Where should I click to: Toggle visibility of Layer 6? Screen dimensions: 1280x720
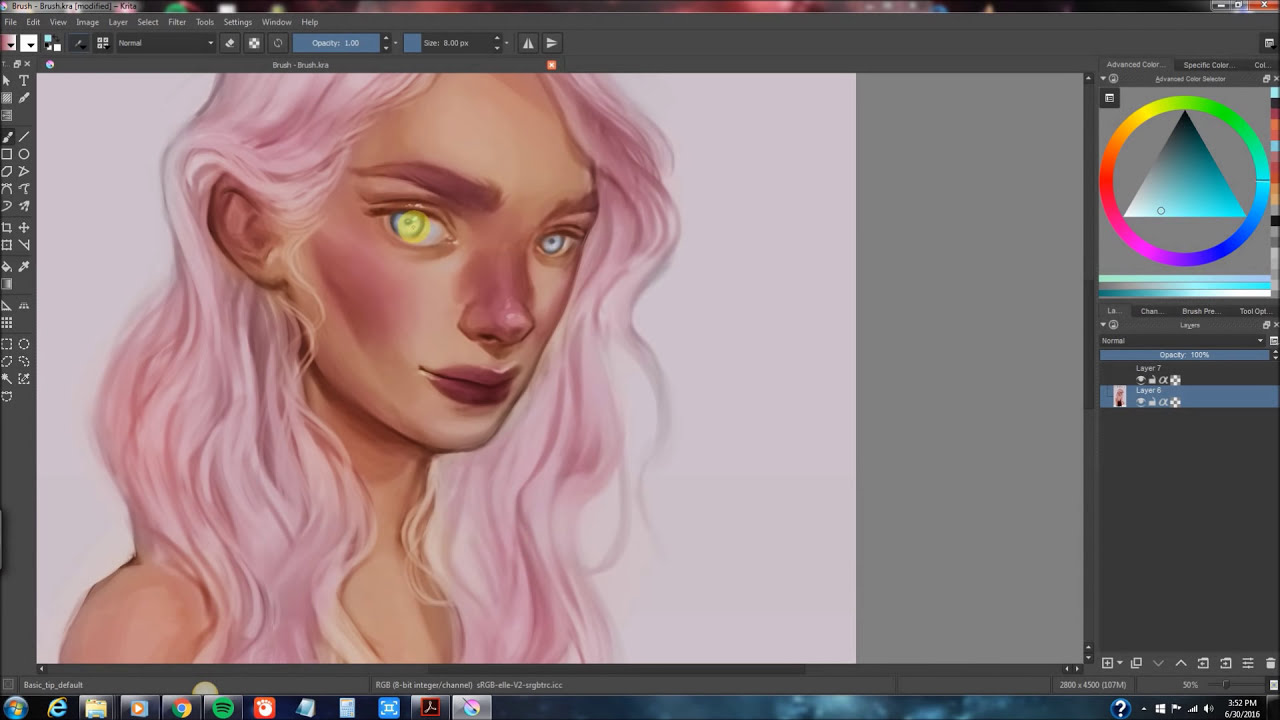coord(1140,402)
